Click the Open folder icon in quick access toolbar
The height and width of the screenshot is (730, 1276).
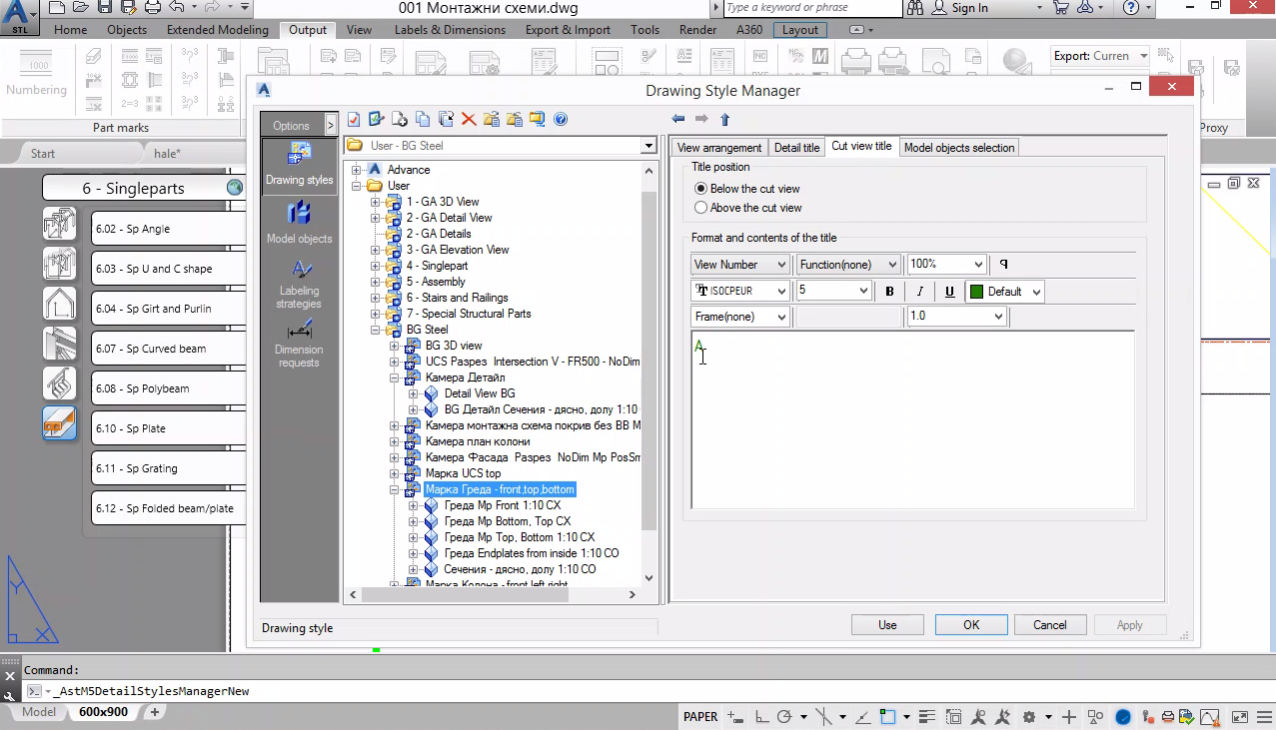pos(82,8)
